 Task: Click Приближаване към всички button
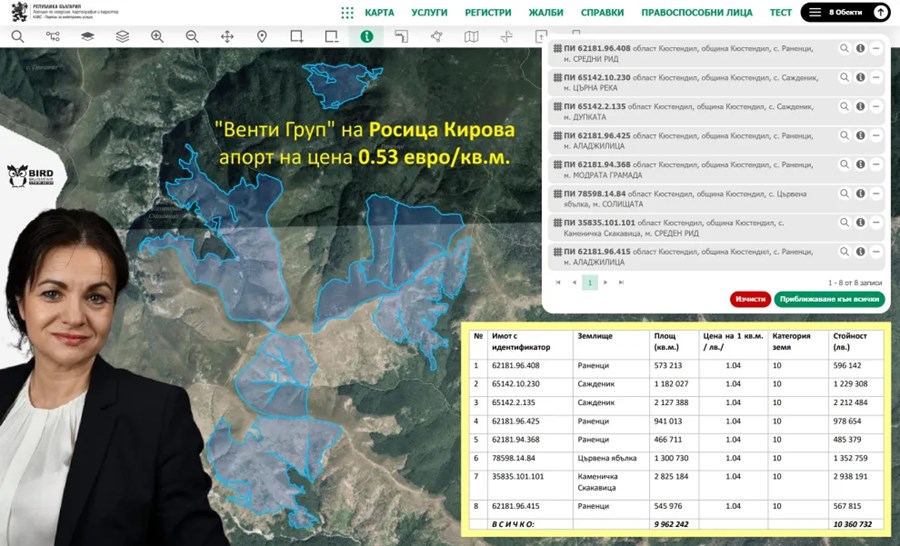tap(829, 299)
